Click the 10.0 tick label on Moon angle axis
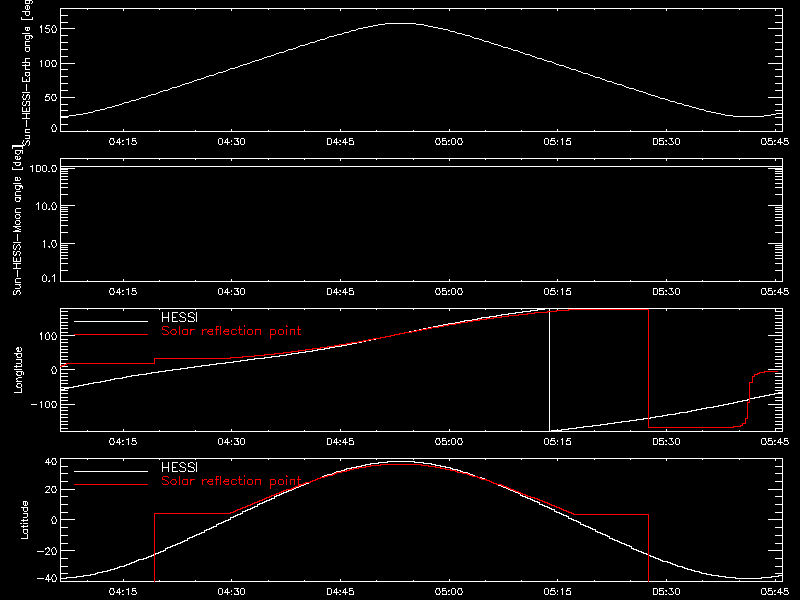The image size is (800, 600). [x=46, y=206]
